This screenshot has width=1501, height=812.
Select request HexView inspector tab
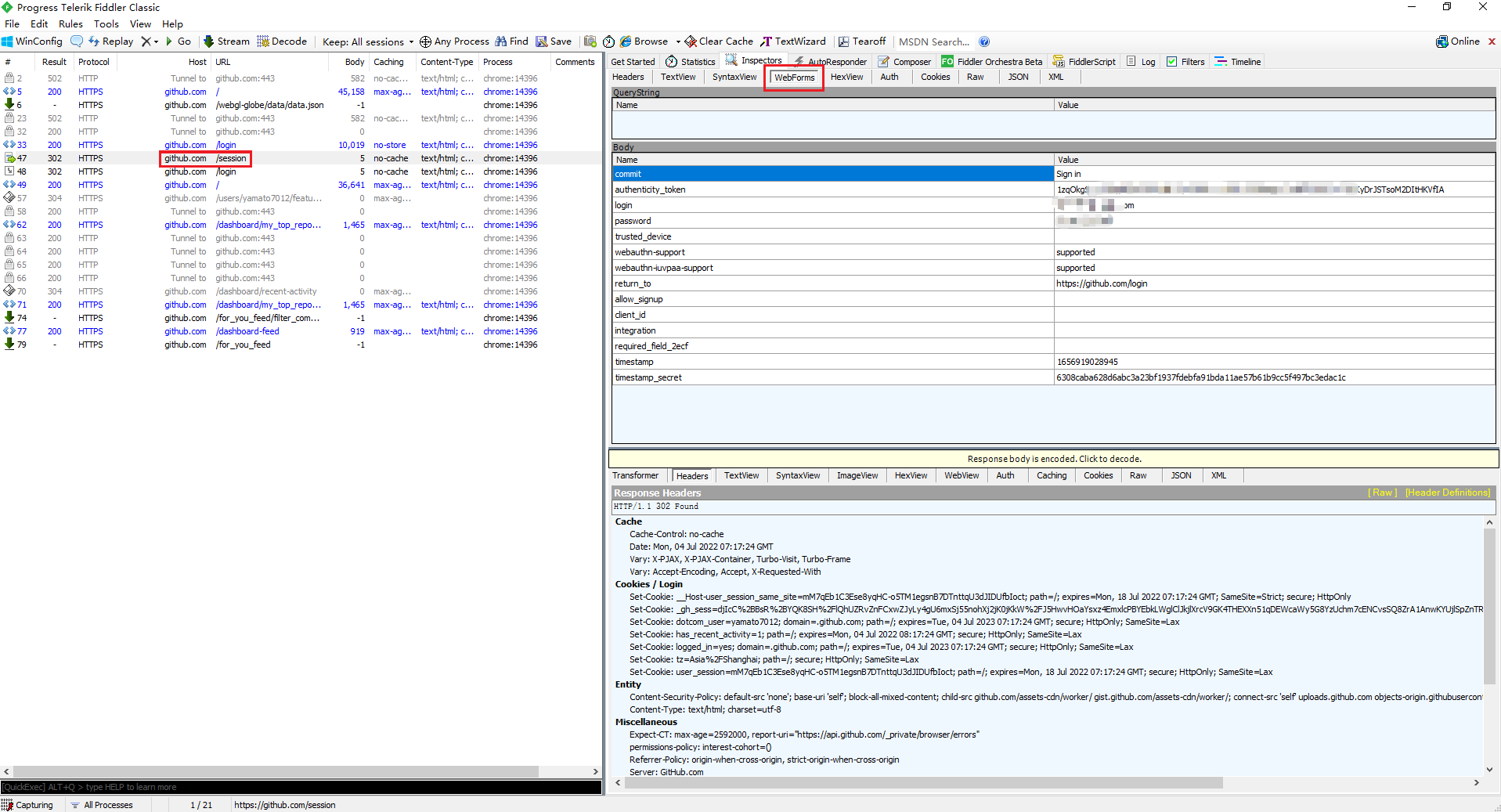coord(846,77)
